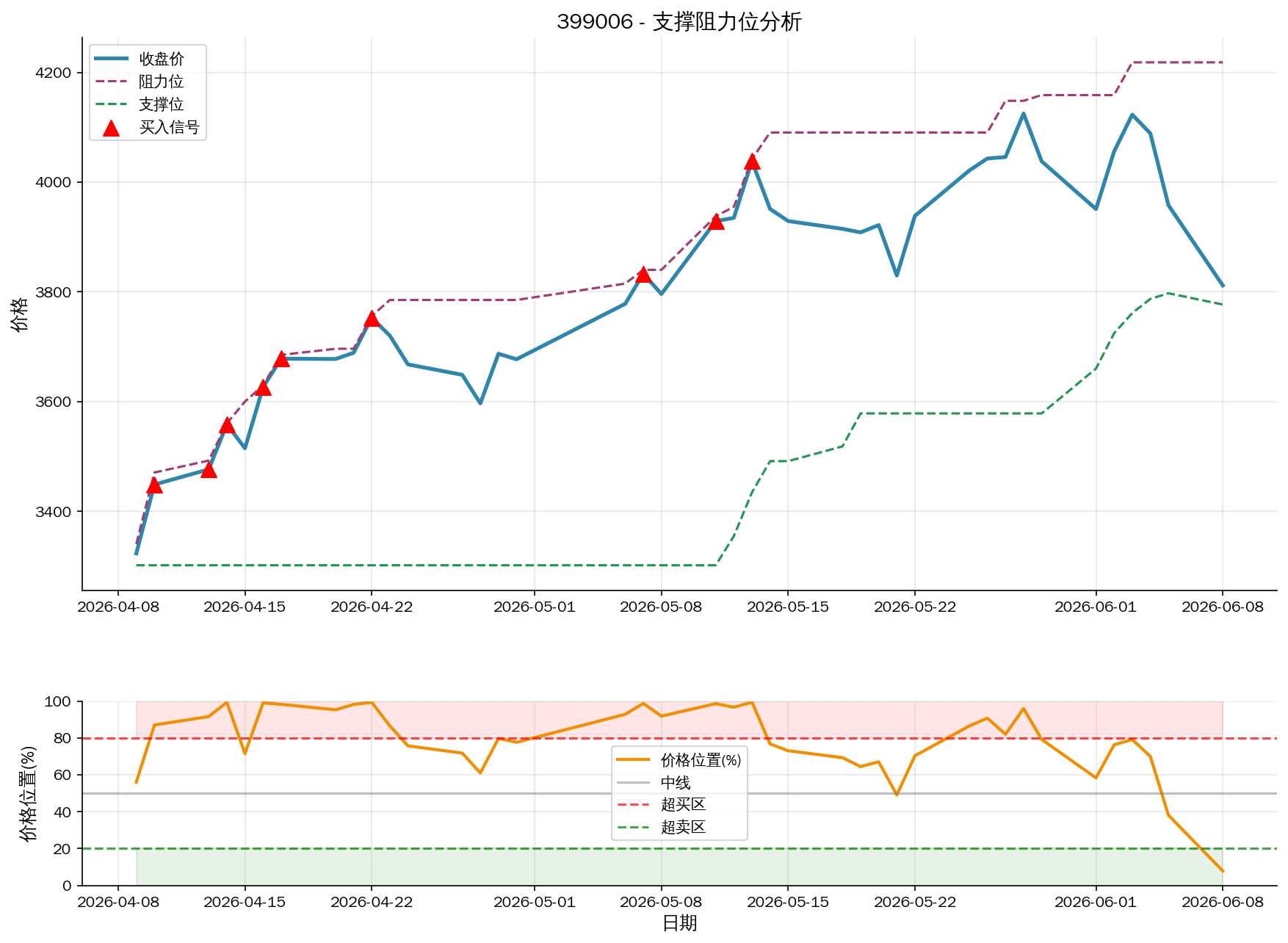Viewport: 1288px width, 943px height.
Task: Click the buy signal triangle near 3930 in mid-May
Action: point(716,221)
